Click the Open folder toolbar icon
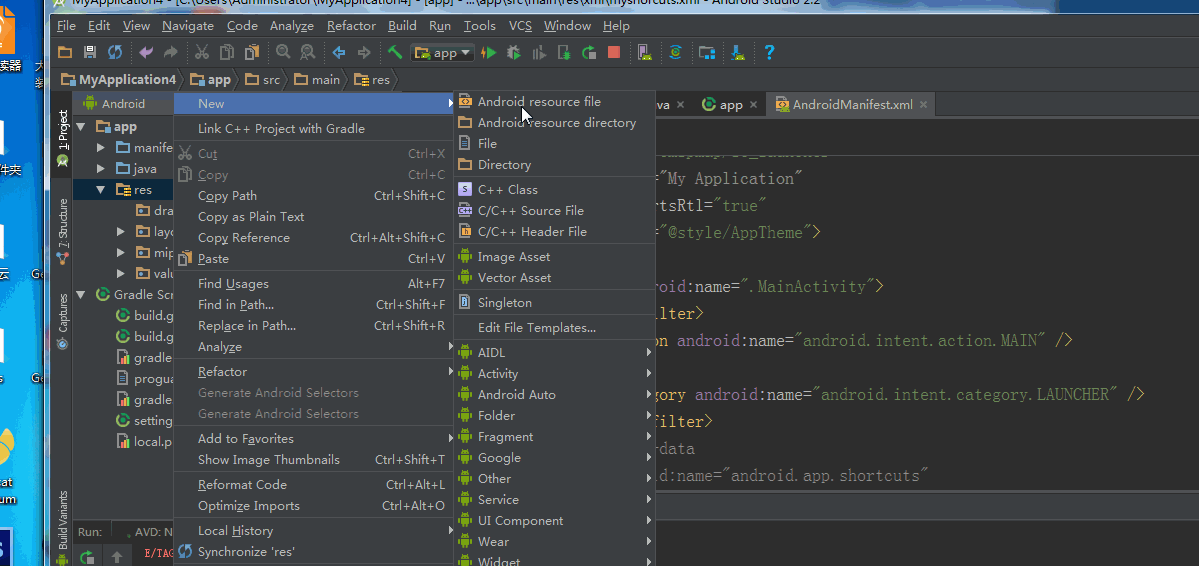 click(65, 52)
